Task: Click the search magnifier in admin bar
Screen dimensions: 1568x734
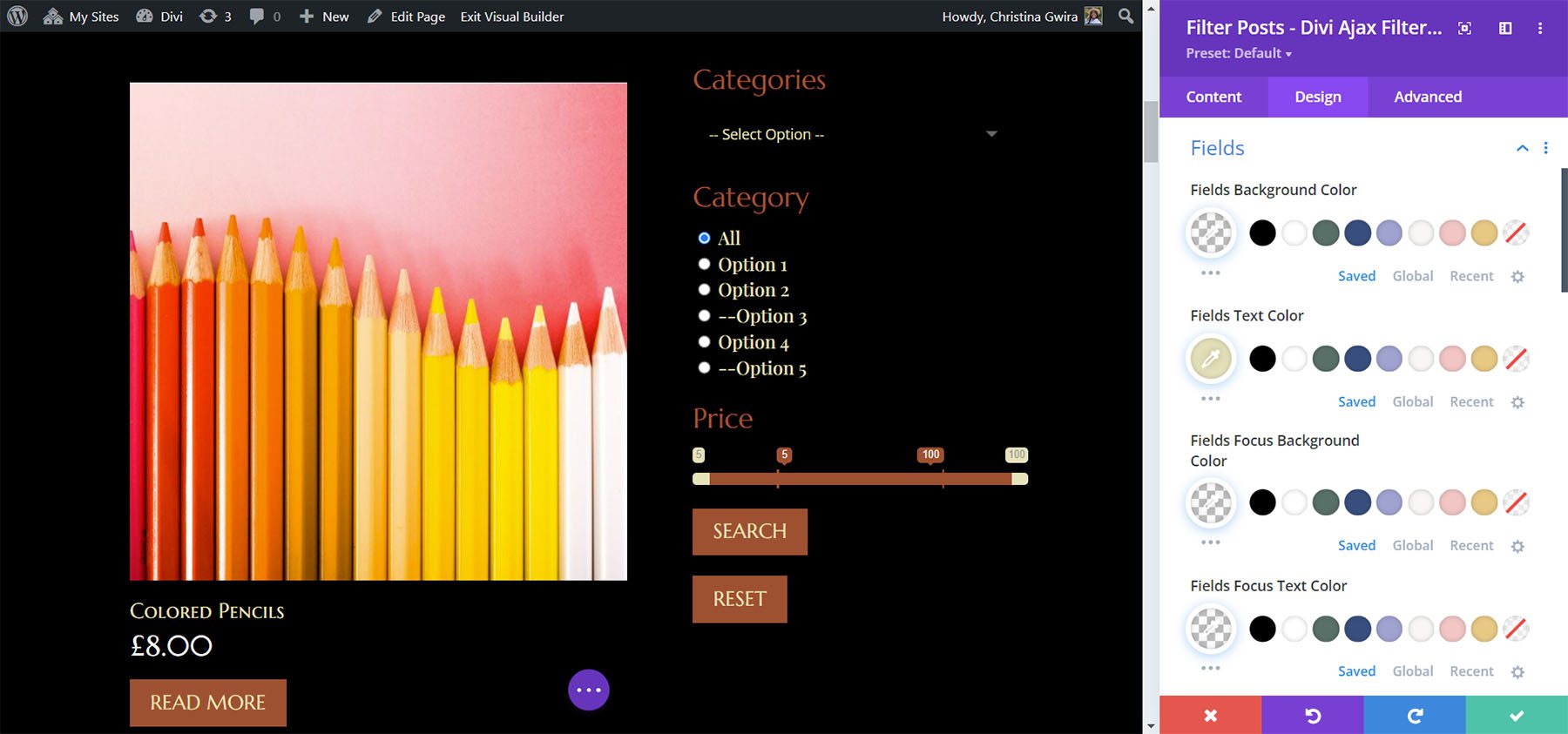Action: (1125, 16)
